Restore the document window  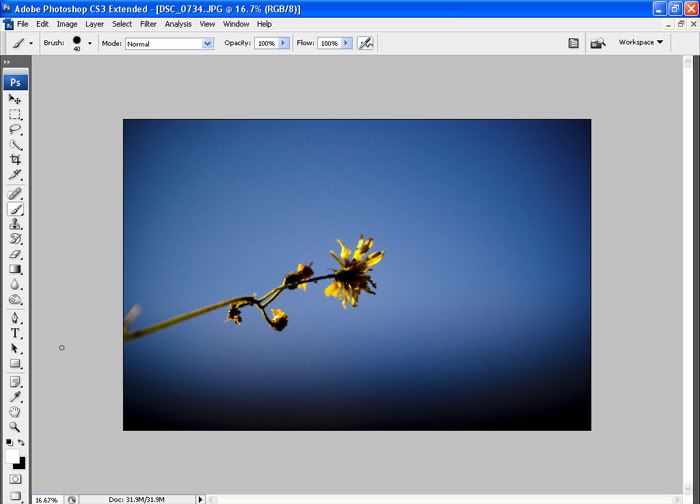coord(681,24)
